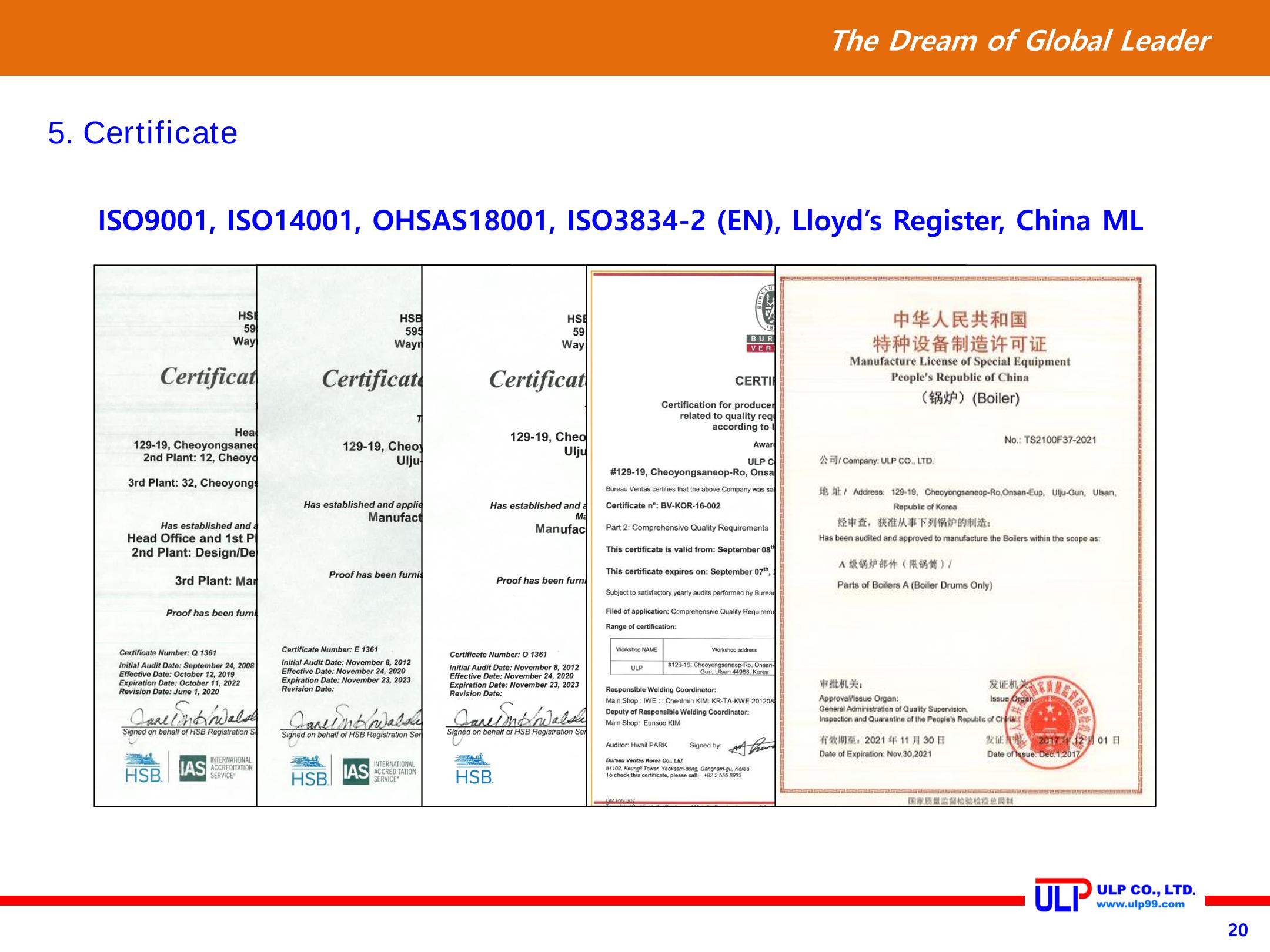
Task: Select 'Date of Expiration: Nov.30,2021' text
Action: pos(875,754)
